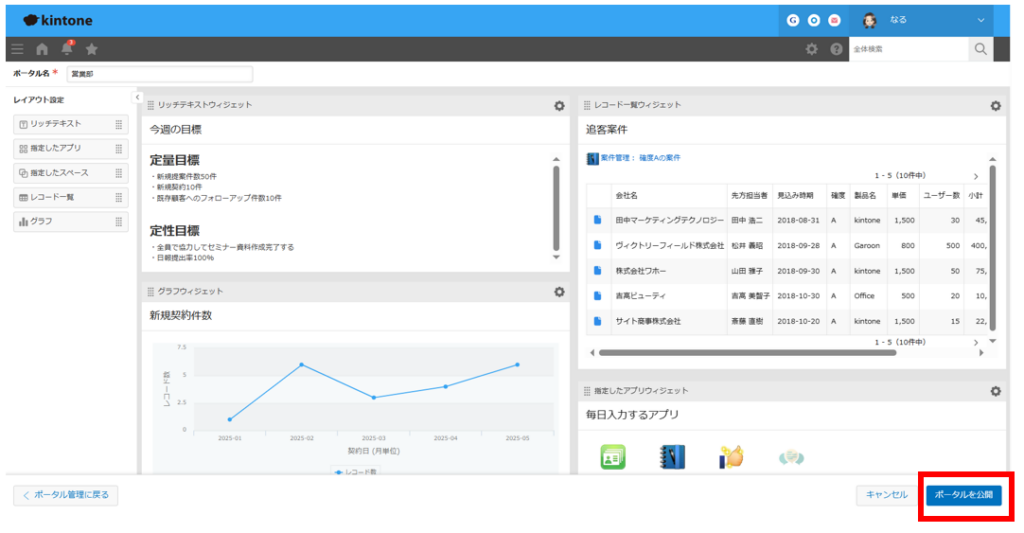Open the notifications bell
1024x533 pixels.
click(67, 49)
